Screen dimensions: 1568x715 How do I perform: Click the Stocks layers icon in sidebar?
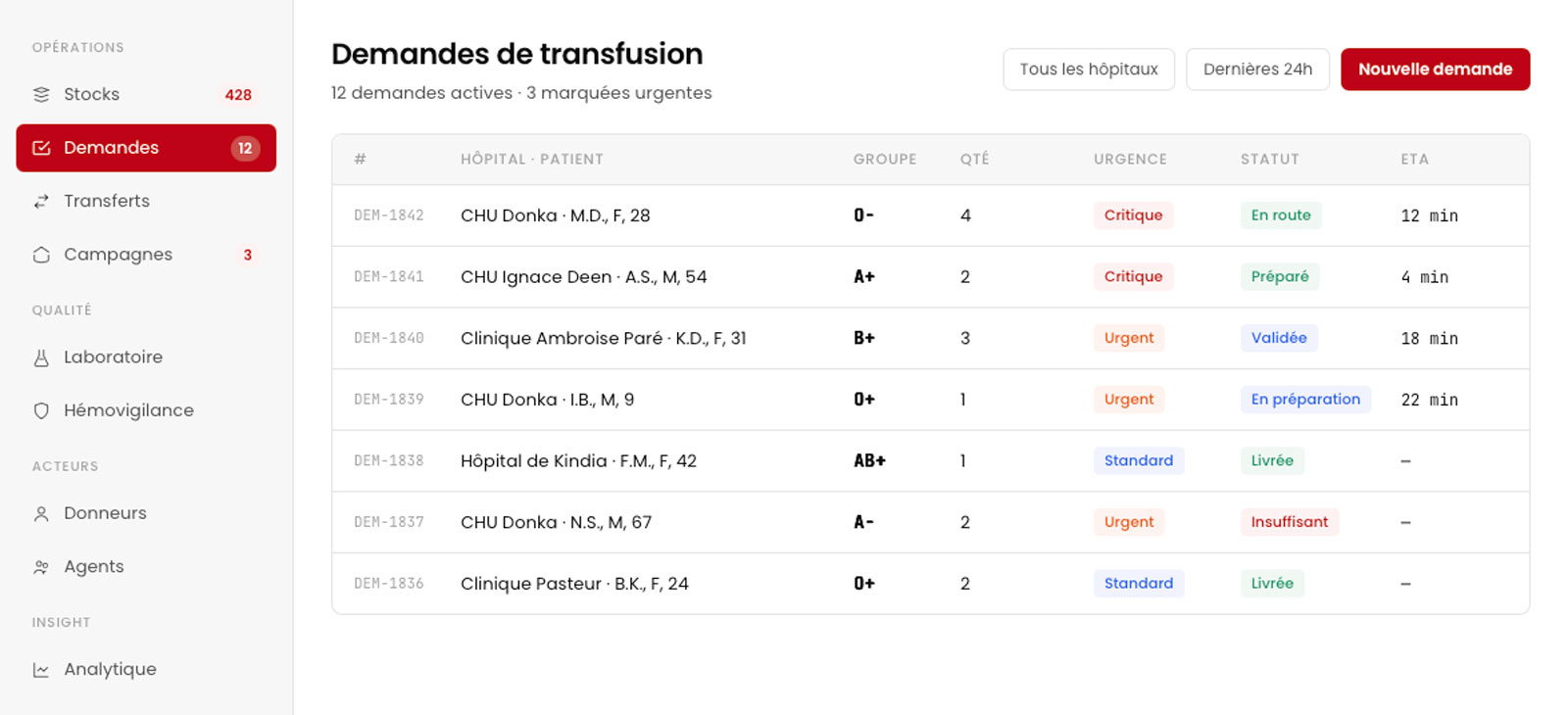(x=41, y=95)
